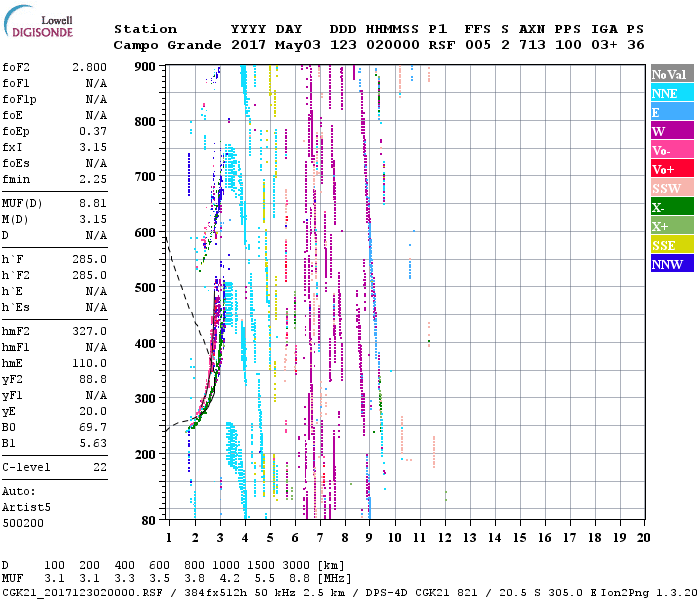Click the 10 MHz frequency axis label

pyautogui.click(x=395, y=538)
